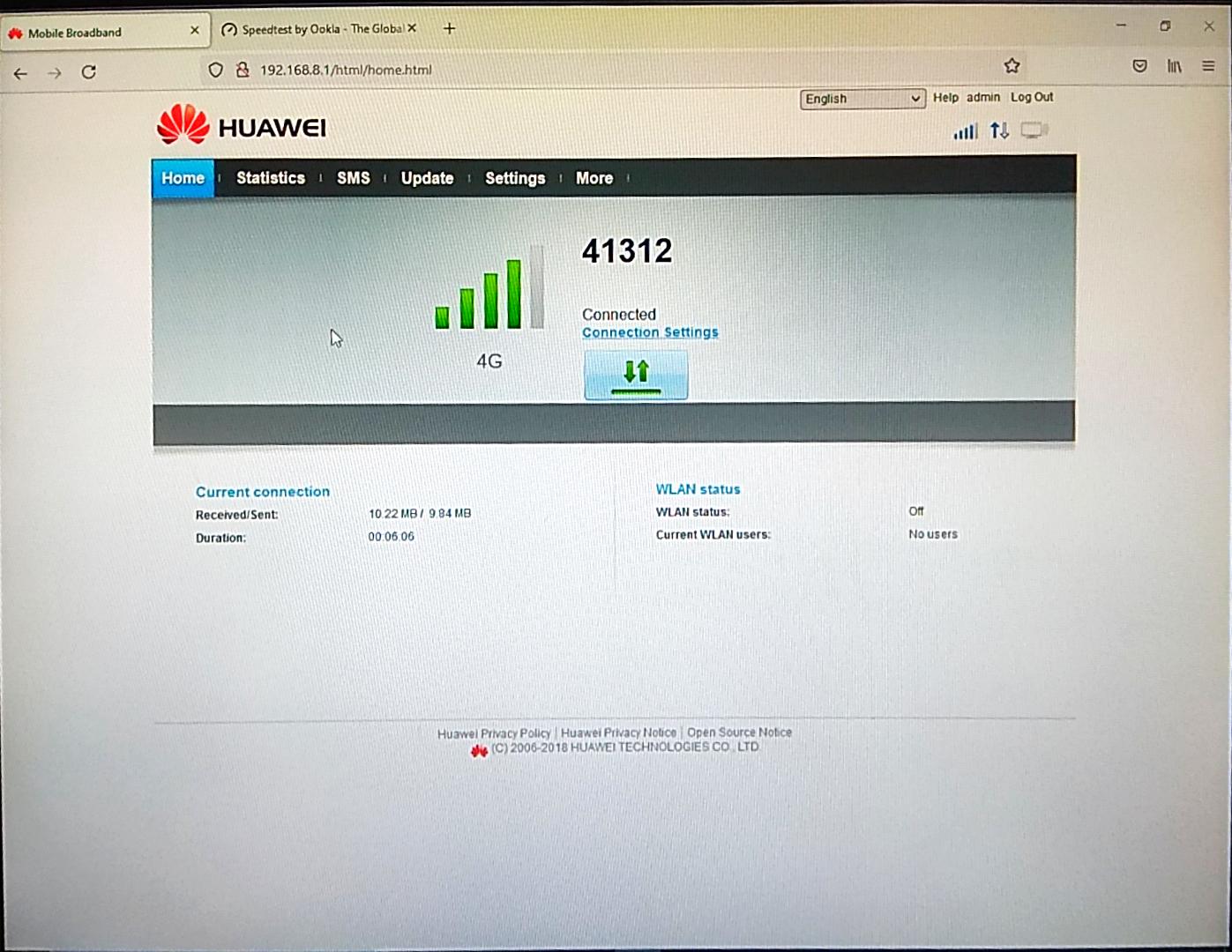Click the 4G network type label
The width and height of the screenshot is (1232, 952).
489,361
